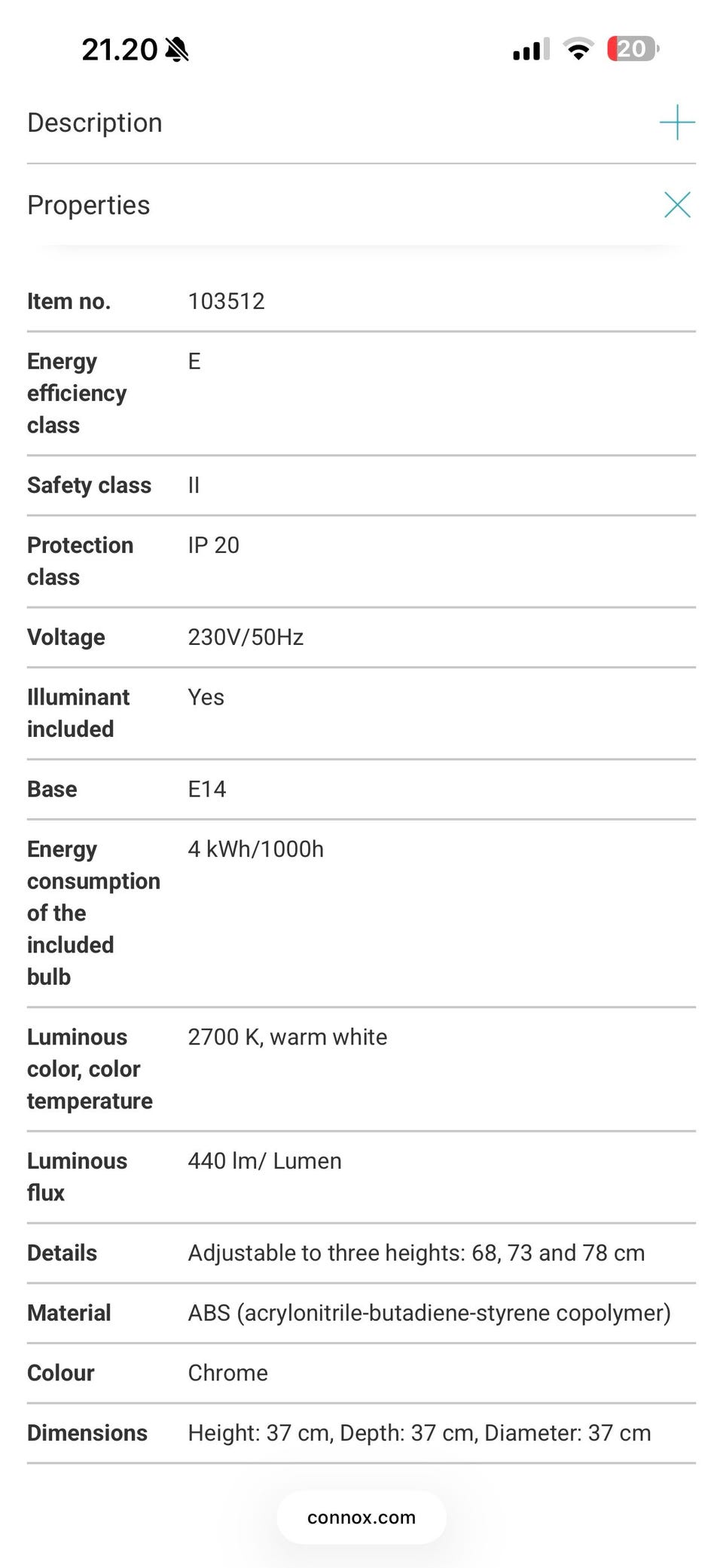Screen dimensions: 723x1568
Task: Tap the battery indicator icon
Action: click(633, 50)
